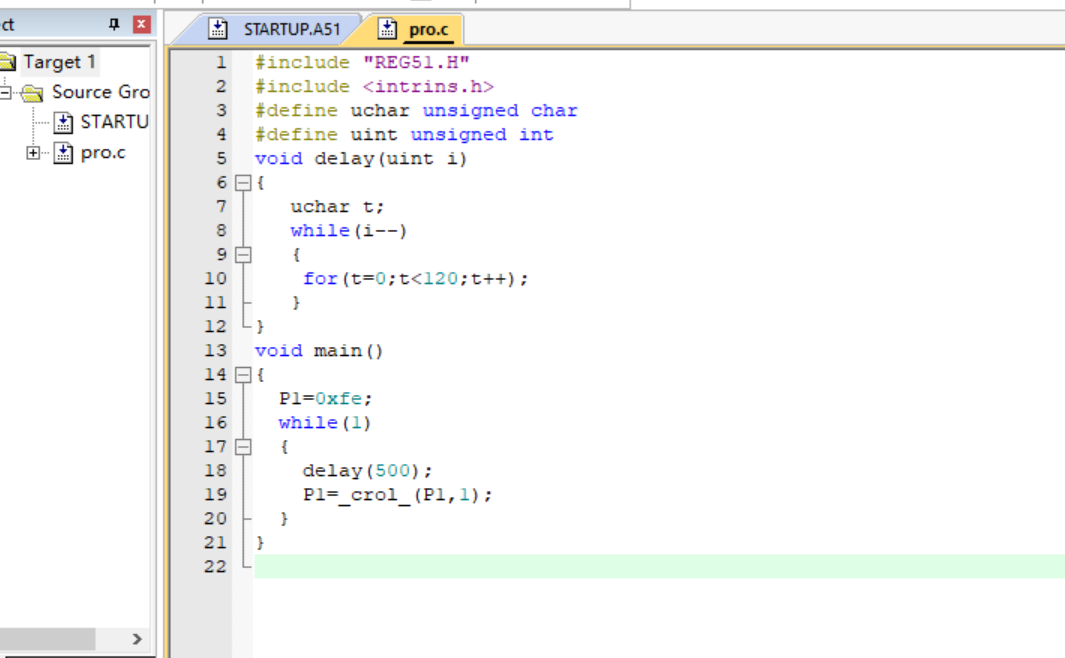The image size is (1065, 658).
Task: Collapse the main function fold at line 14
Action: click(242, 375)
